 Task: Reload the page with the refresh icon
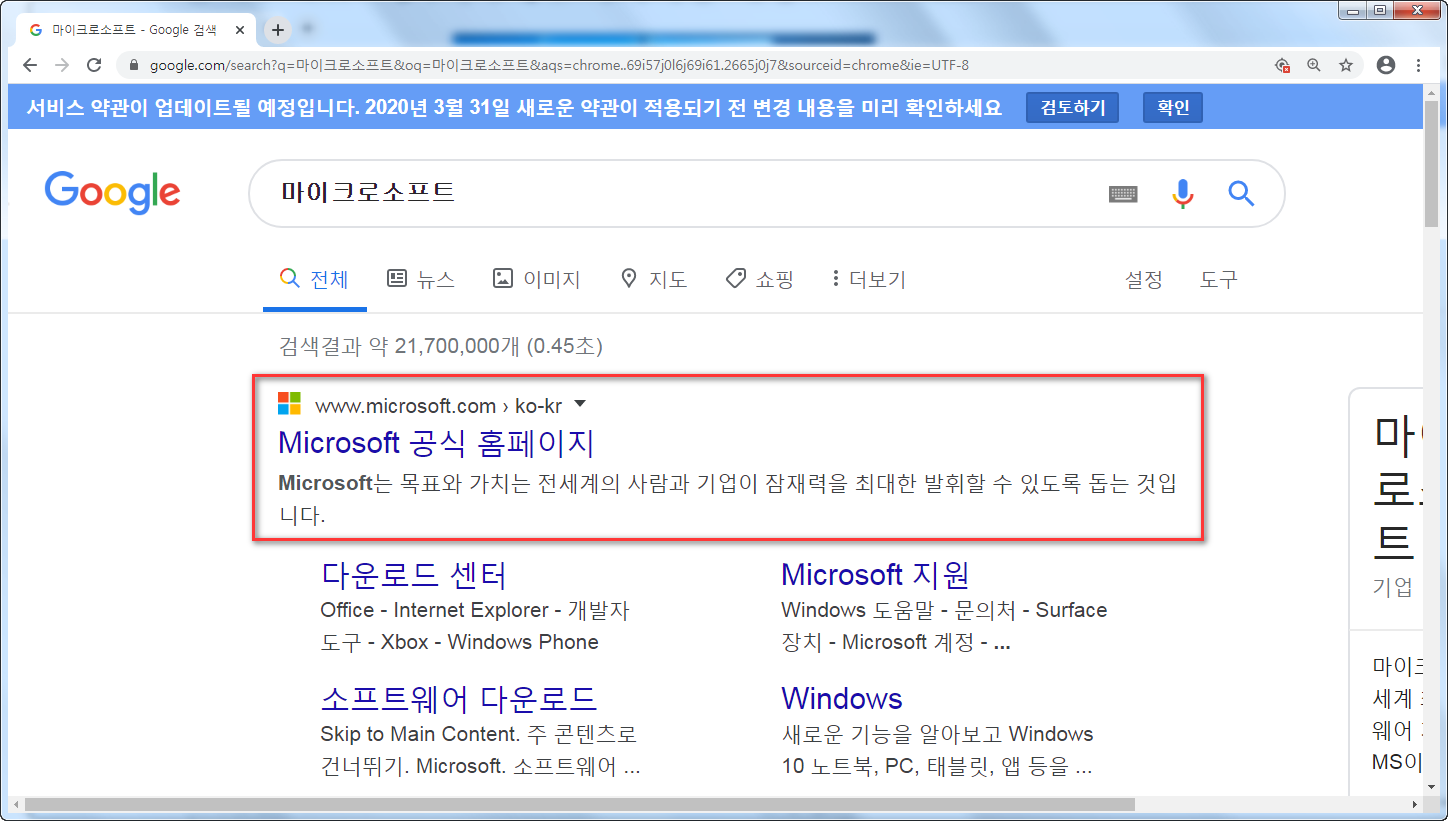[x=94, y=65]
